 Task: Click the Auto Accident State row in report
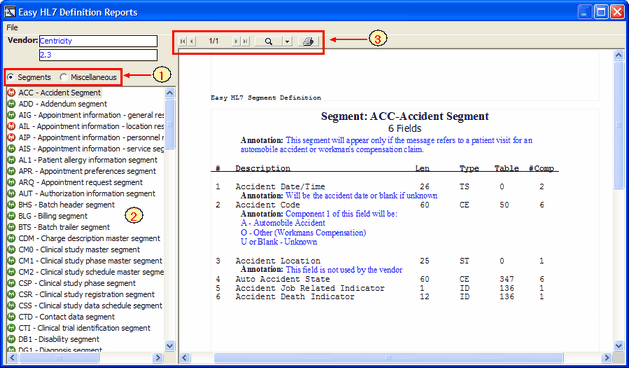(380, 279)
